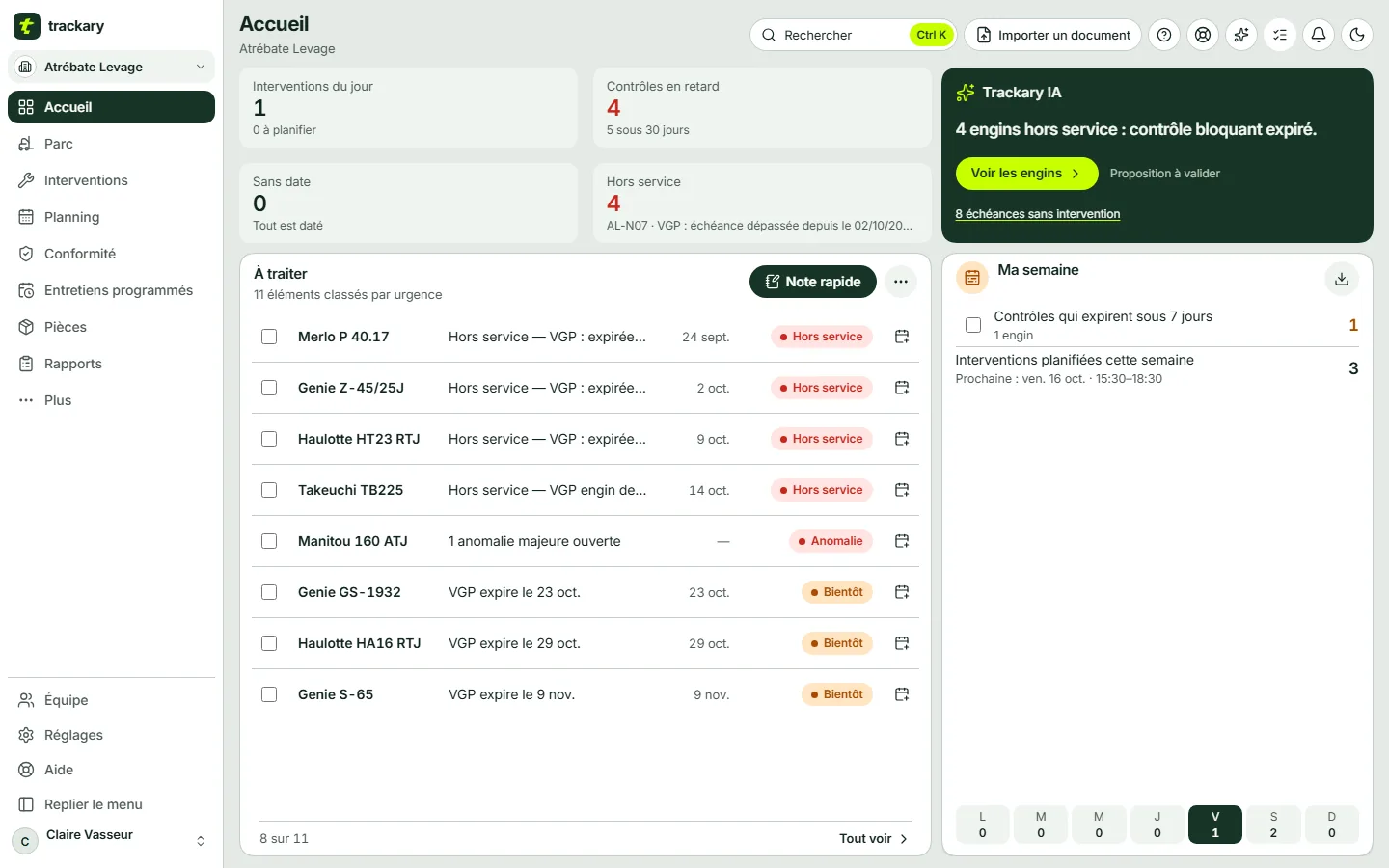Open Entretiens programmés in sidebar

(111, 290)
